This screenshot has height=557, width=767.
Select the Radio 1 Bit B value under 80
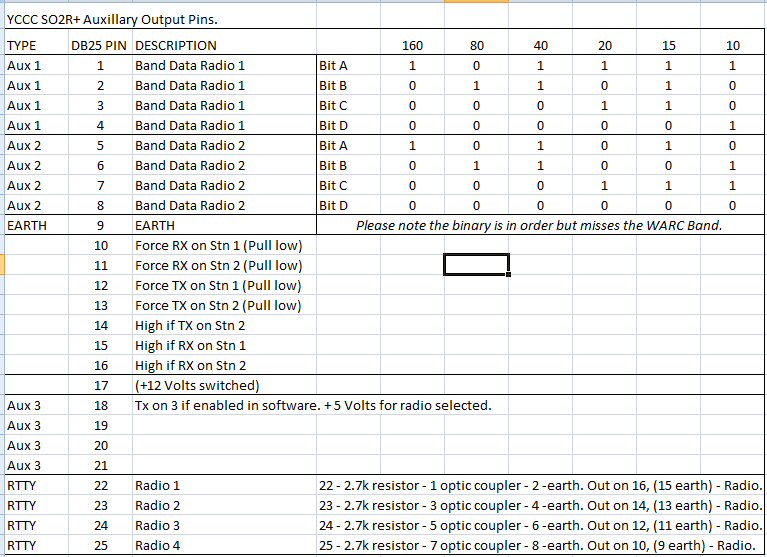tap(476, 86)
